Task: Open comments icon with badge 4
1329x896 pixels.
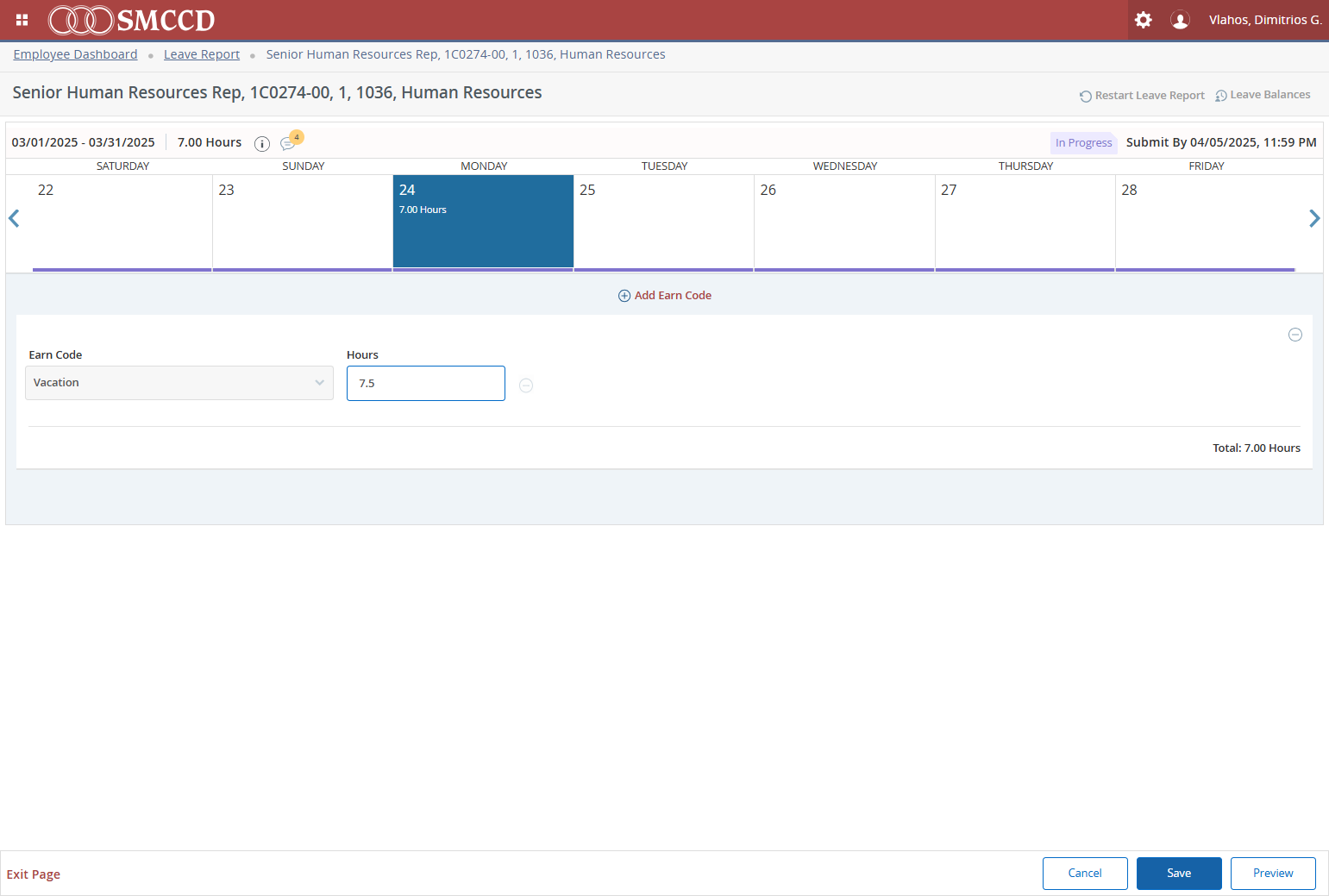Action: pos(291,141)
